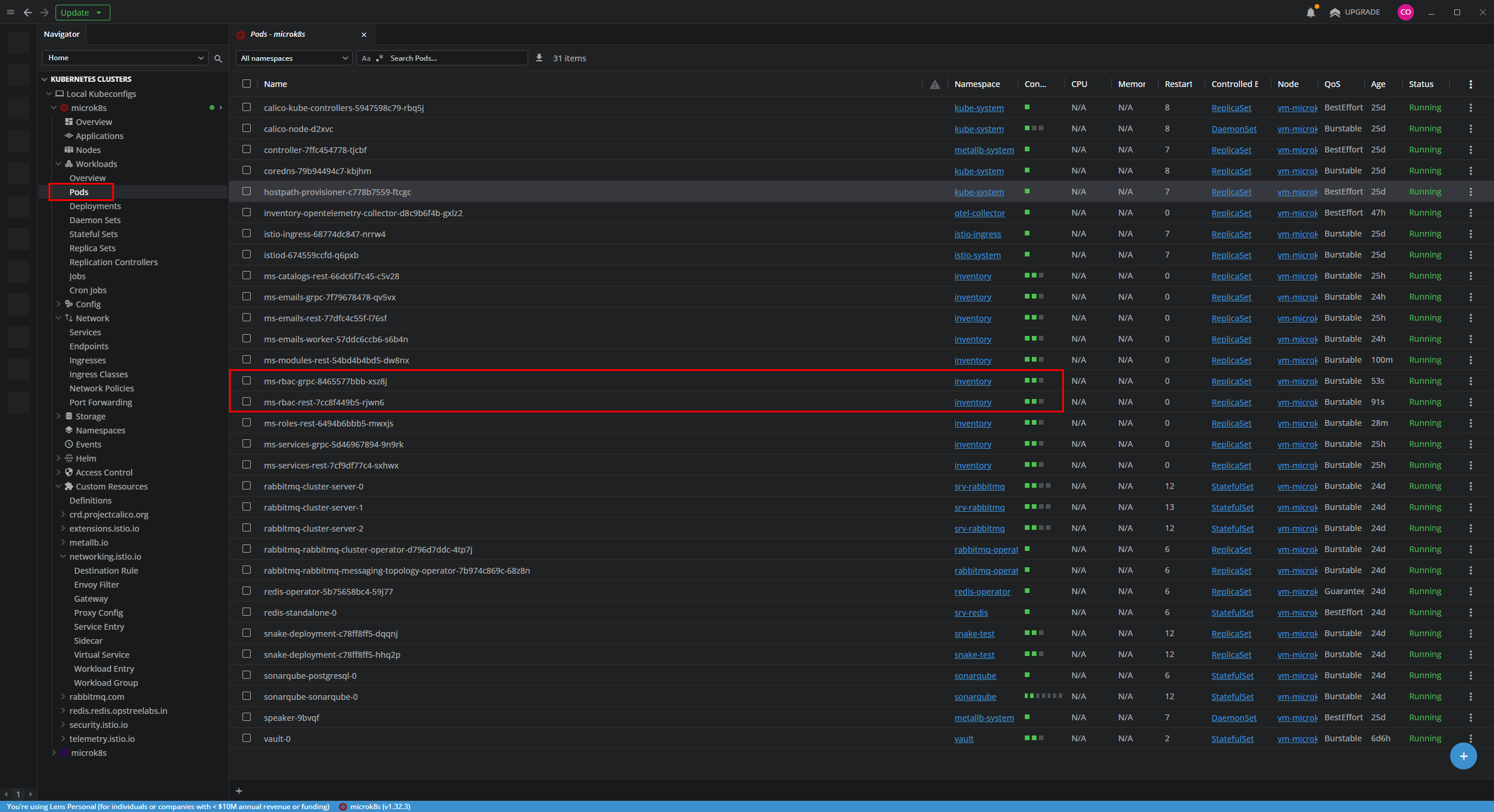Close the Pods - microk8s tab
The height and width of the screenshot is (812, 1494).
(x=364, y=34)
